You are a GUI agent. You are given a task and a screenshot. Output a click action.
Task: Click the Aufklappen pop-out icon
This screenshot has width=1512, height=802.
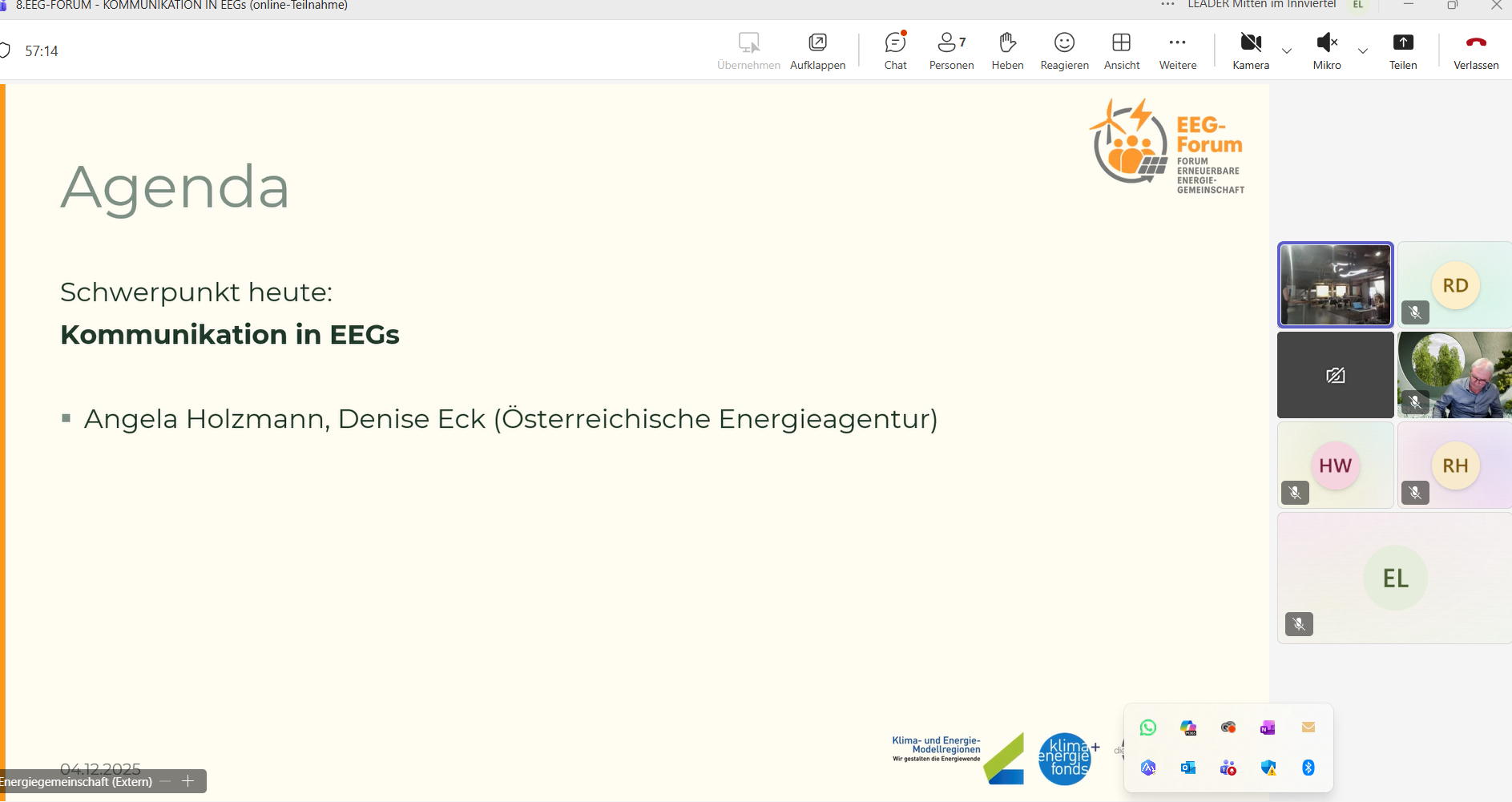point(817,50)
